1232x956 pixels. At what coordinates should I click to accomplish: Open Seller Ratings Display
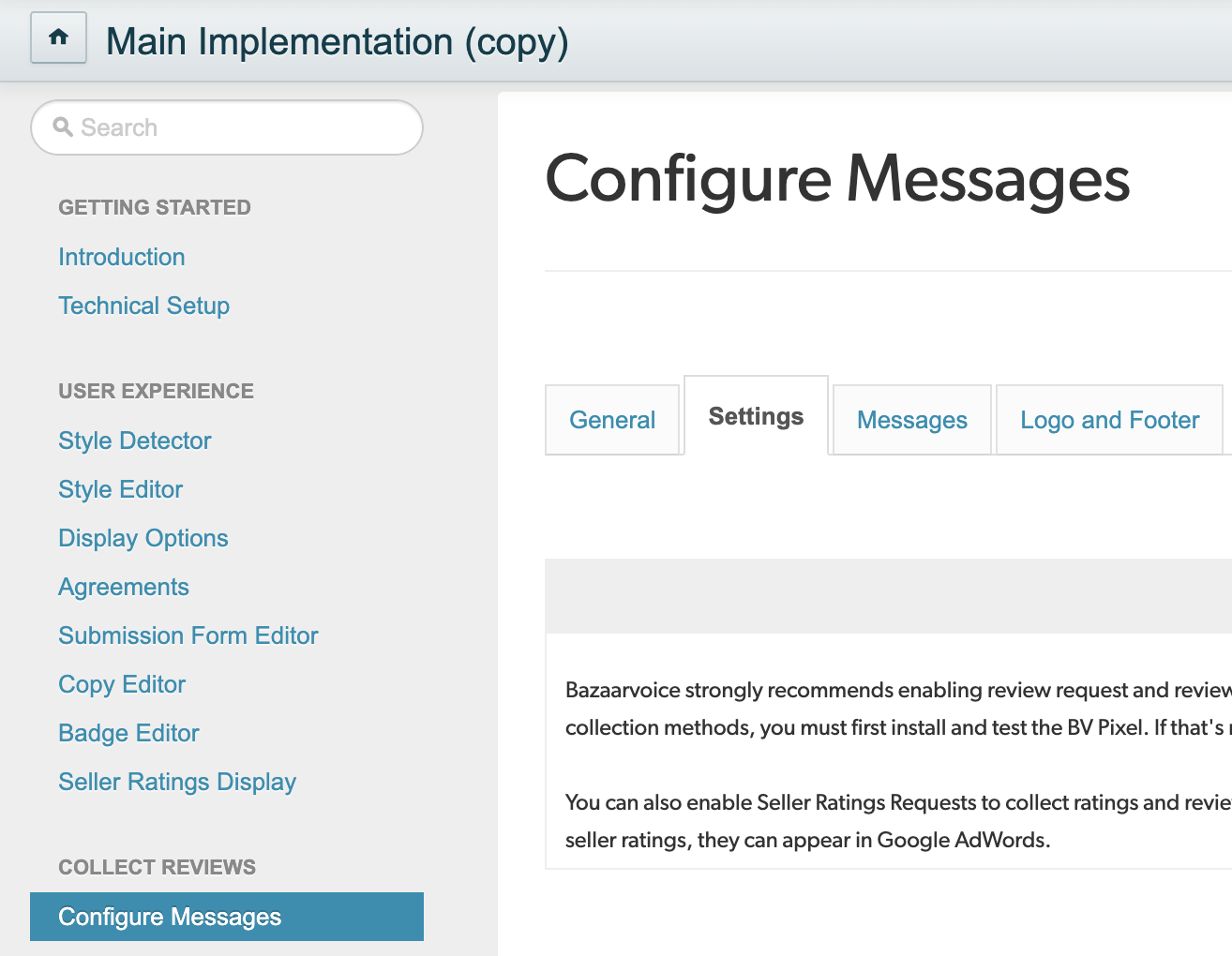point(177,782)
